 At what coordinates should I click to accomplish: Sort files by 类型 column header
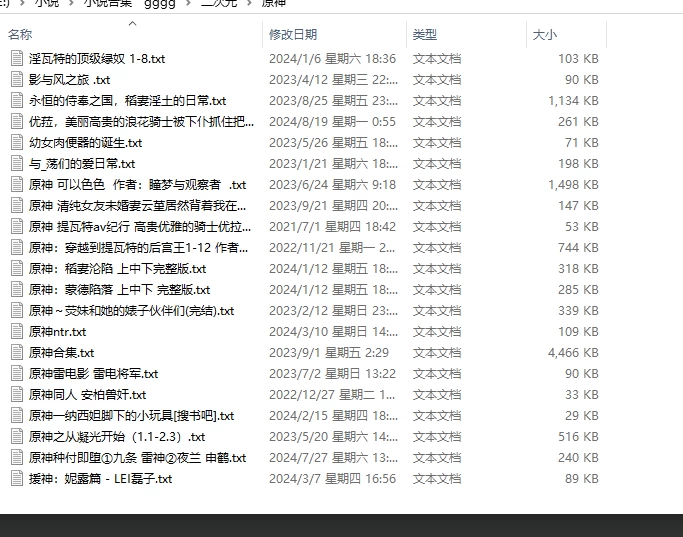(x=425, y=34)
